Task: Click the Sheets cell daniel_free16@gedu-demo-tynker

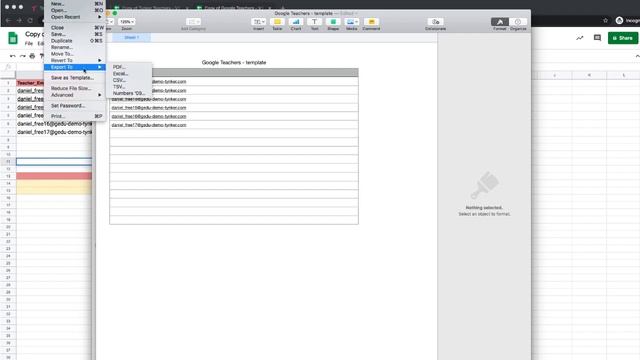Action: pos(54,124)
